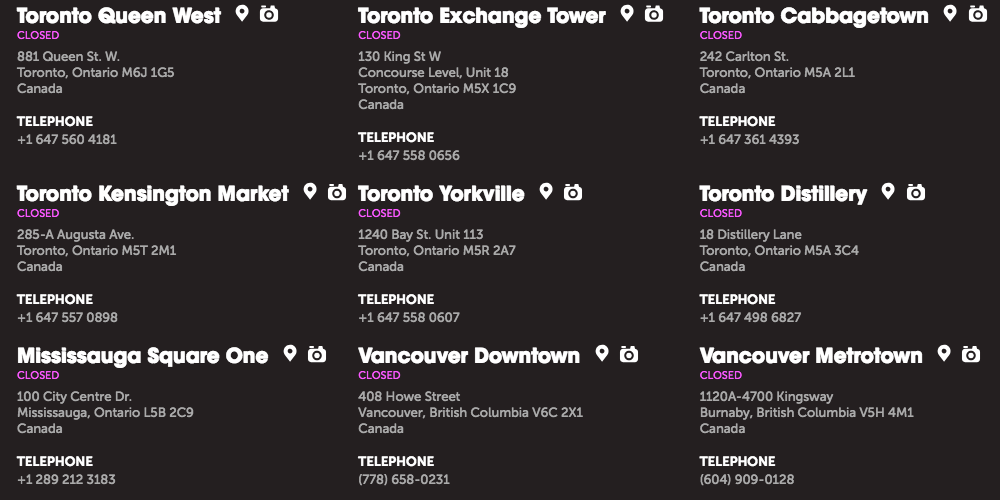
Task: Open camera icon for Toronto Kensington Market
Action: tap(337, 192)
